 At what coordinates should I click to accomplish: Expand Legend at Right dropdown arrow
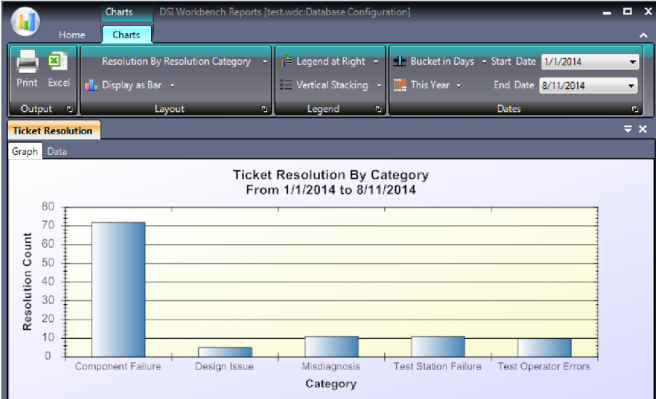click(x=376, y=62)
